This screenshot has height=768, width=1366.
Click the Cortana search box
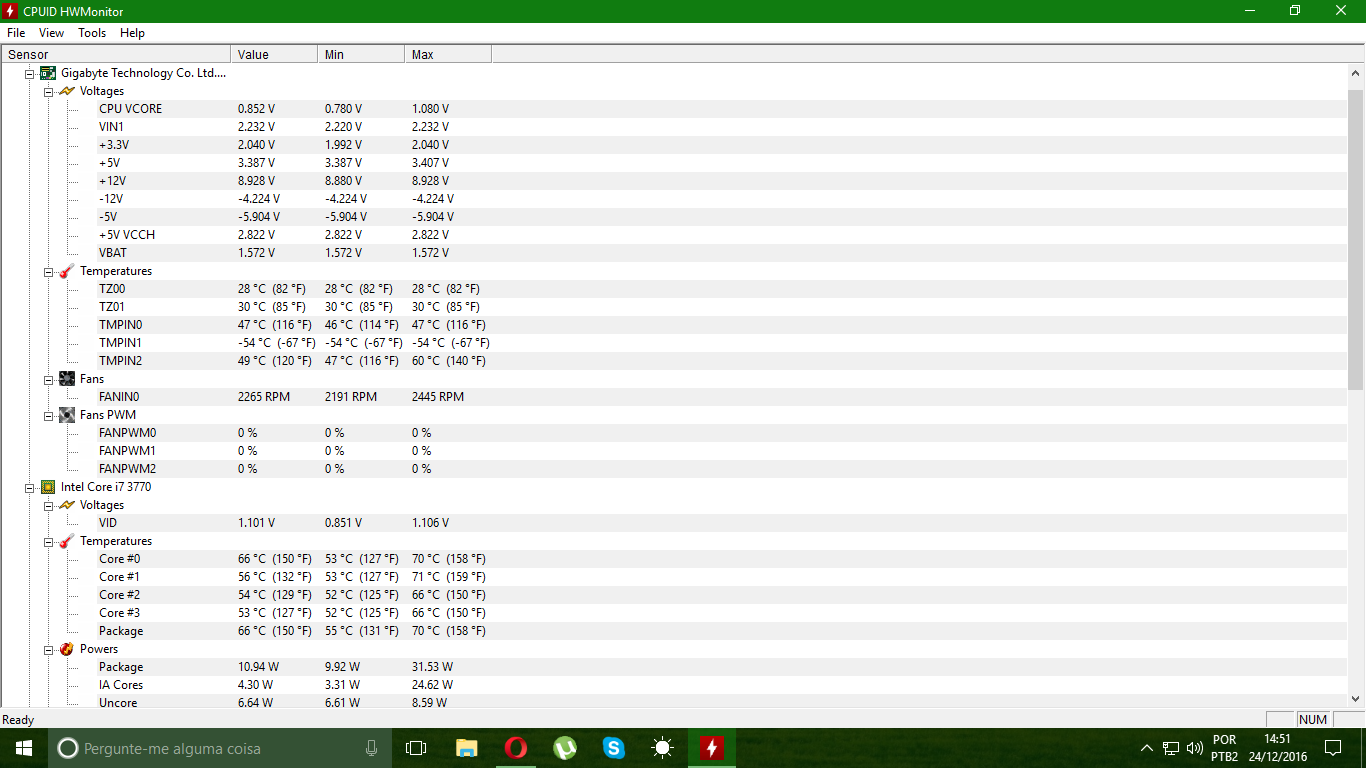pyautogui.click(x=220, y=748)
